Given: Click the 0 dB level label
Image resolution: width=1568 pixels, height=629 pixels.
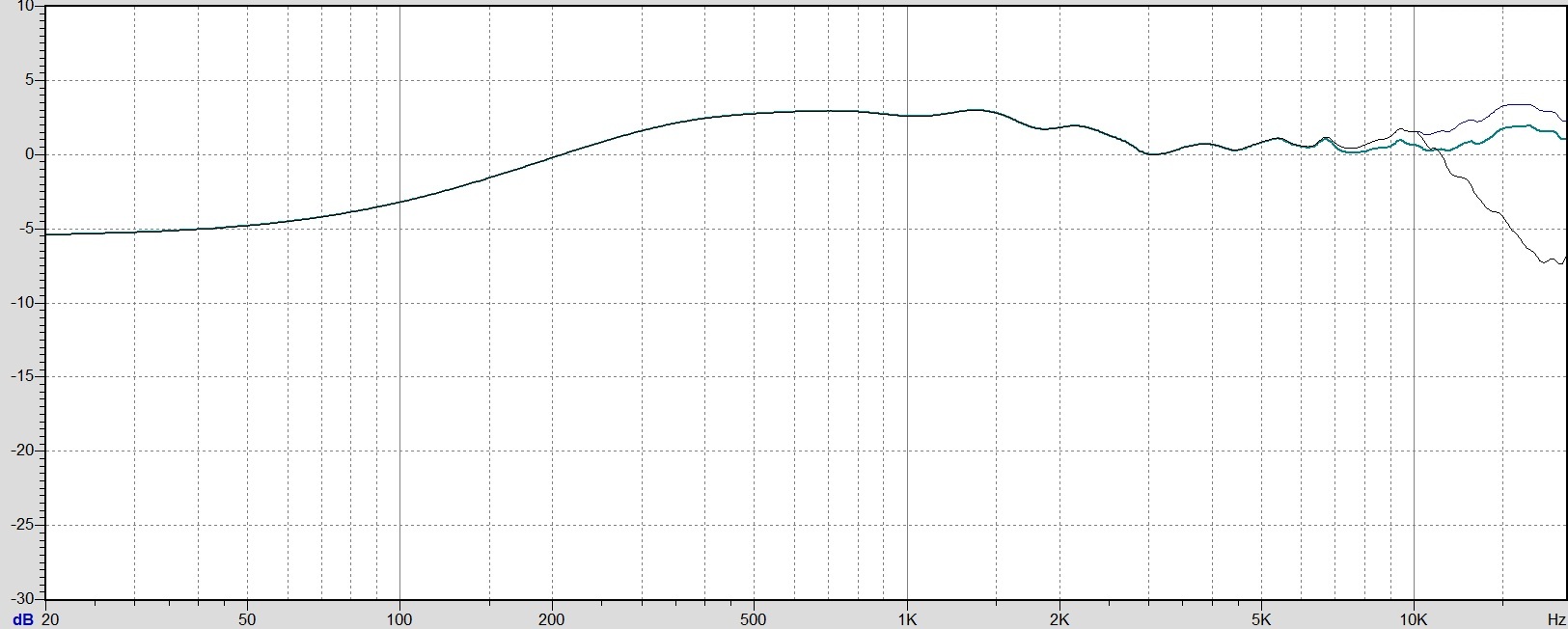Looking at the screenshot, I should [29, 154].
